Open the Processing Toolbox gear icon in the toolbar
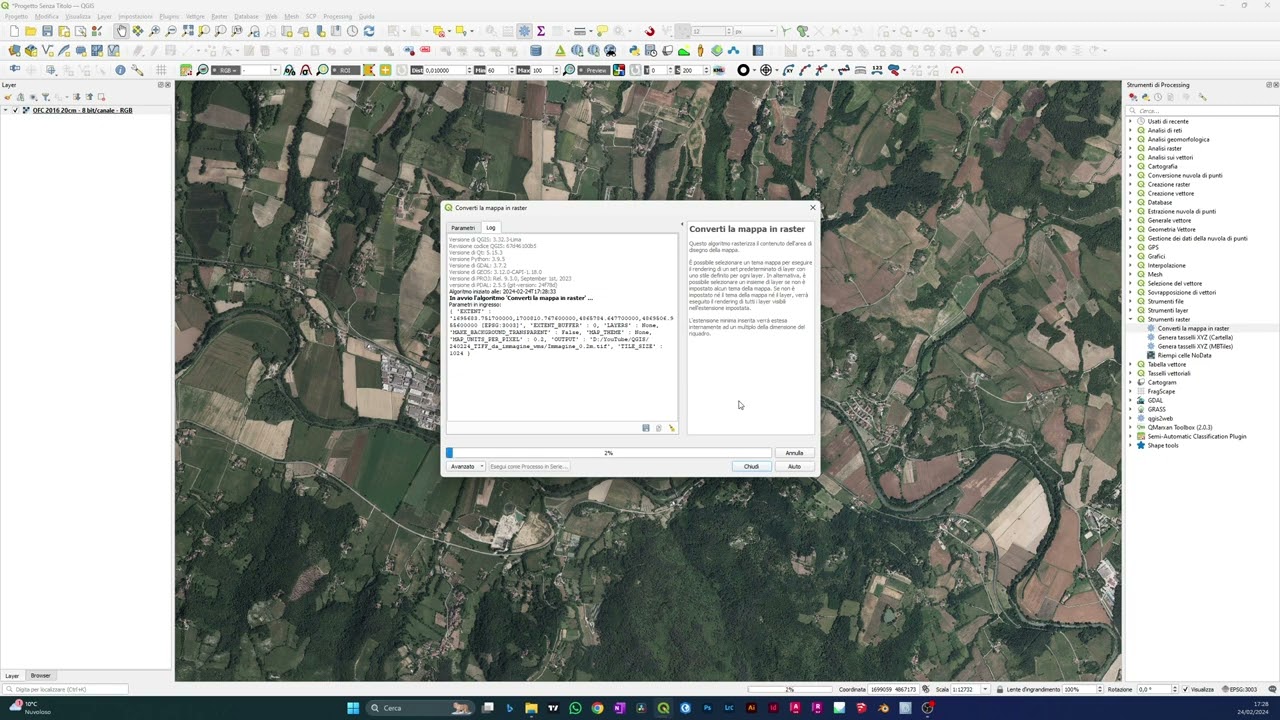The image size is (1280, 720). coord(524,31)
